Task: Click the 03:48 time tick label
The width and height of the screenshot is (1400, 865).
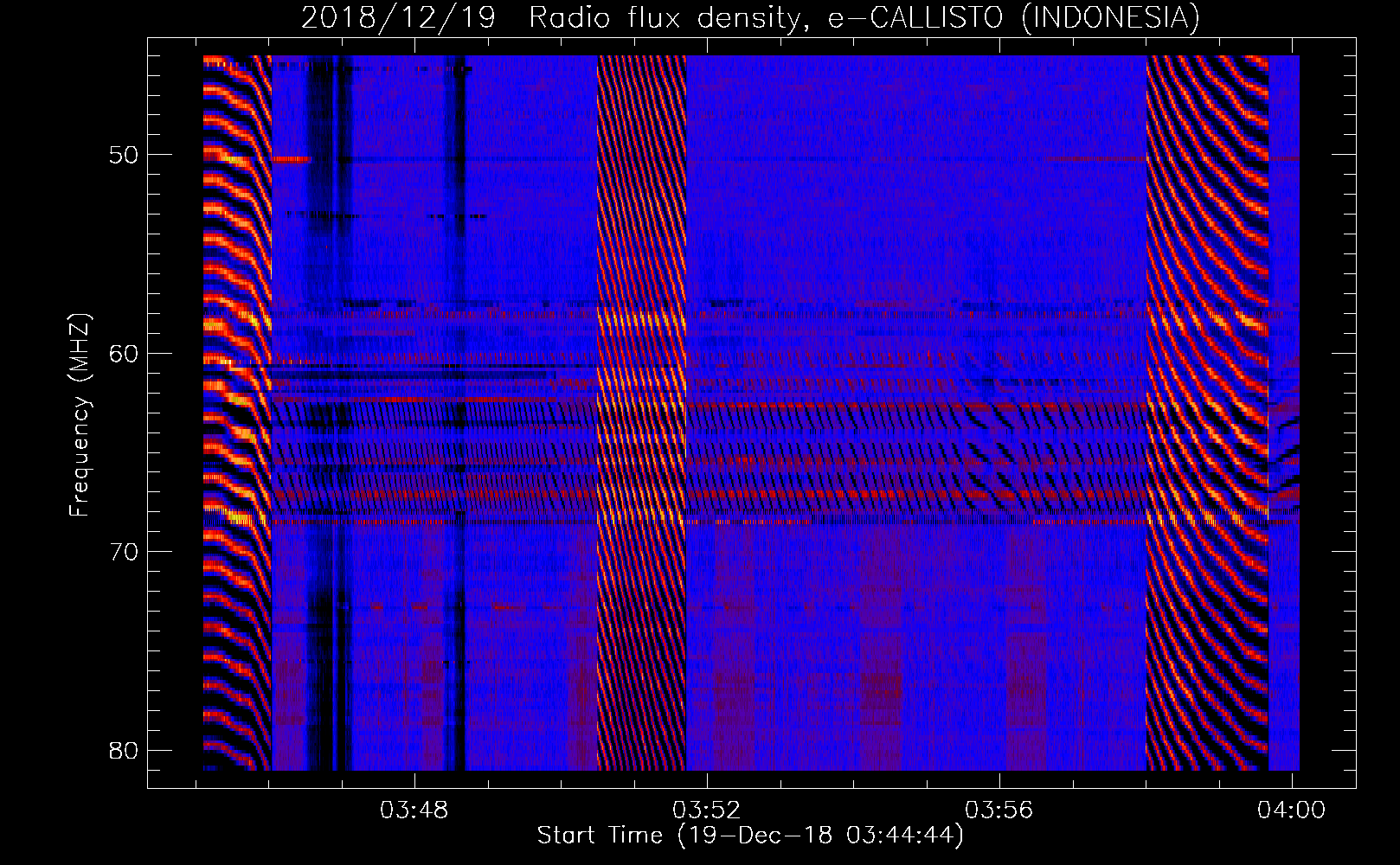Action: click(414, 811)
